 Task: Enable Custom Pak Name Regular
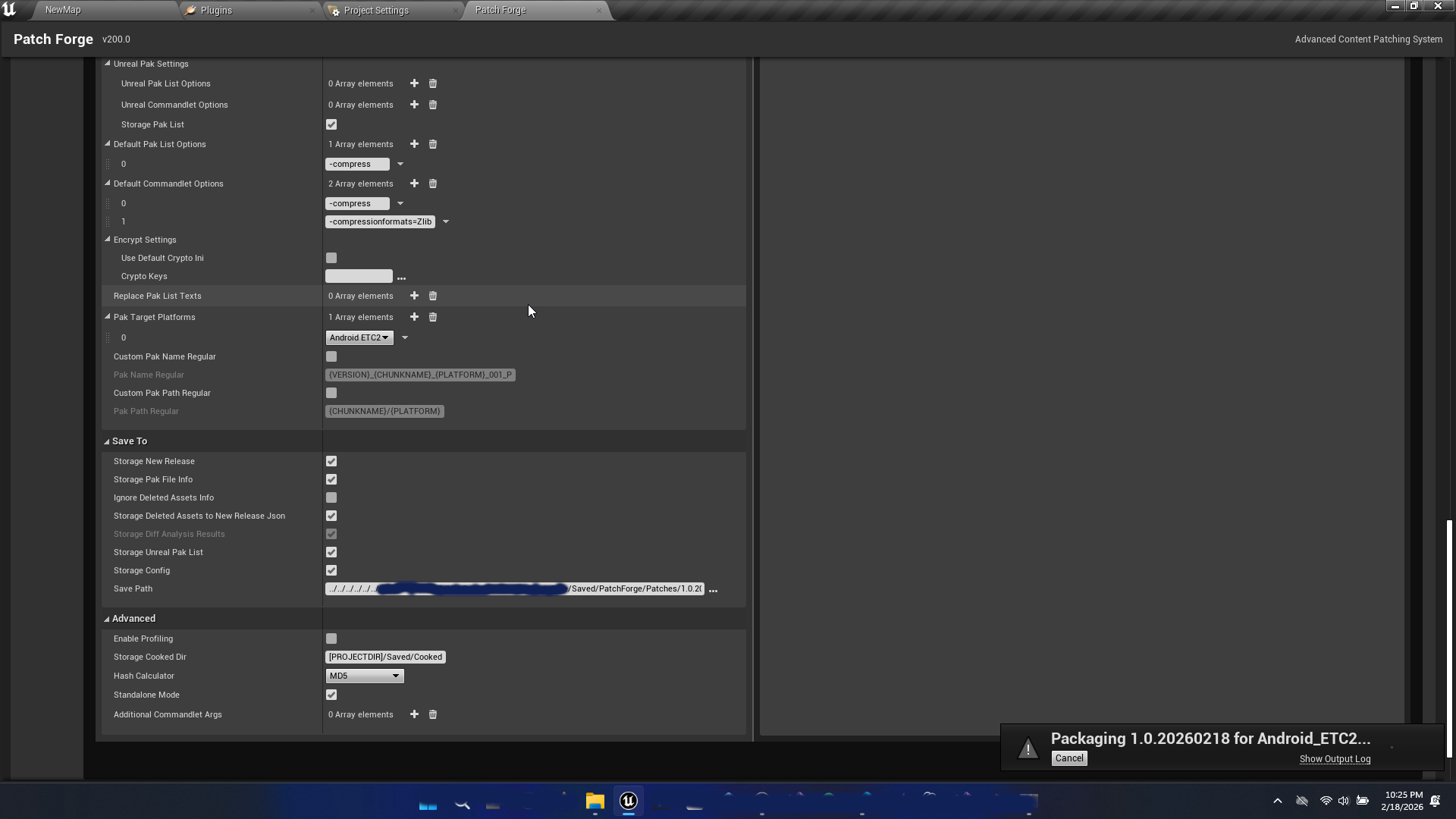[x=331, y=356]
